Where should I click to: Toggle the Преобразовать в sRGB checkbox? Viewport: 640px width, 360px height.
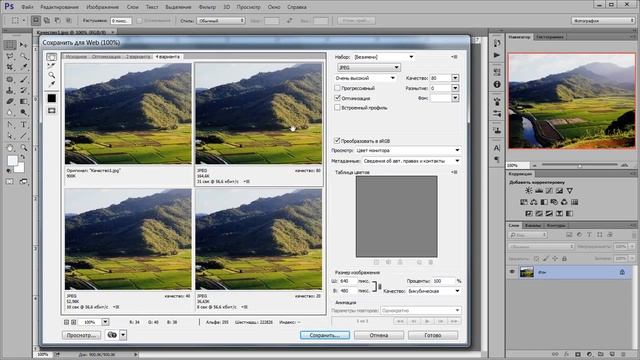(337, 140)
